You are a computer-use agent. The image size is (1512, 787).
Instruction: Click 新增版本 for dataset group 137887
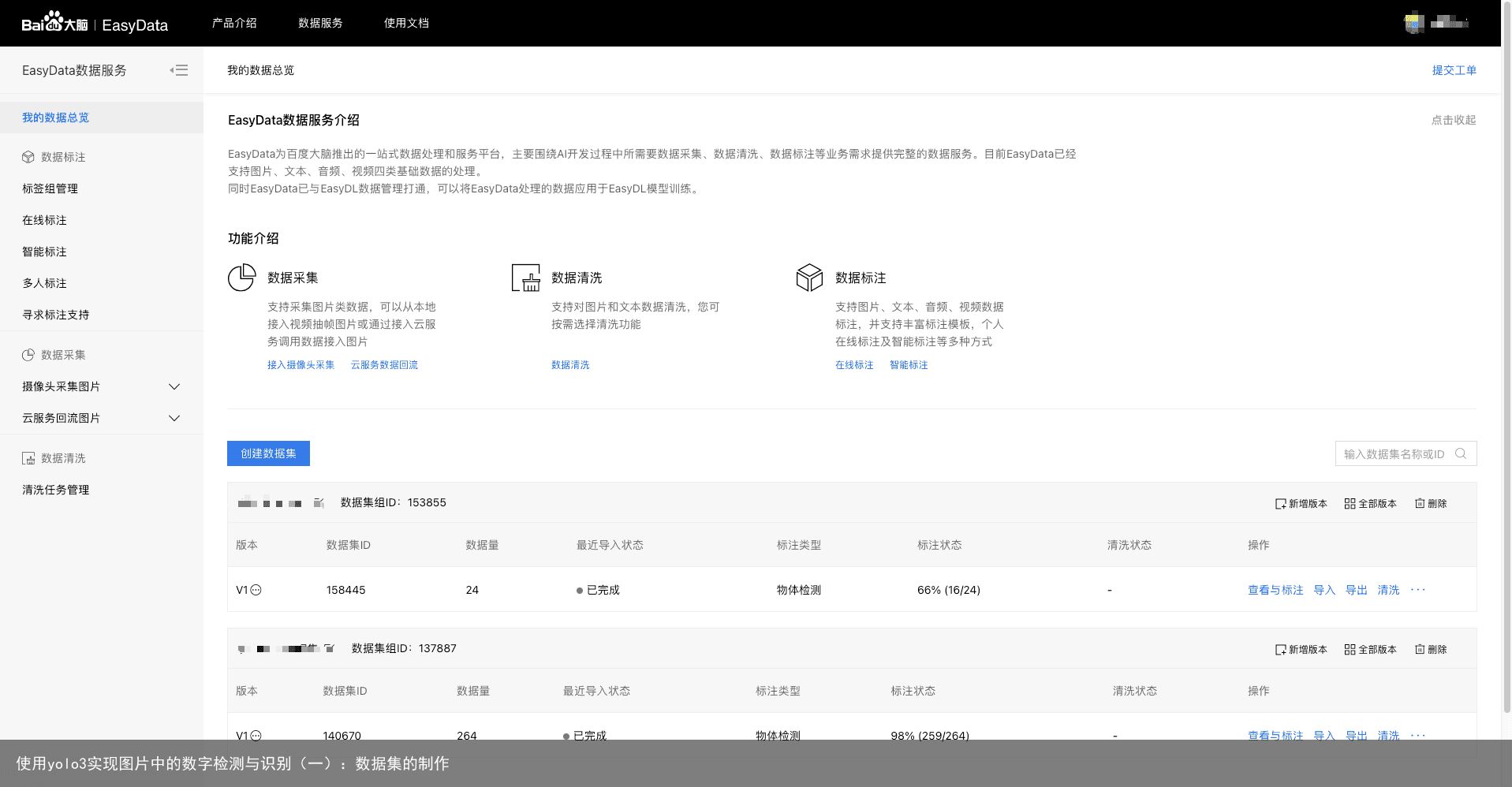[1301, 649]
